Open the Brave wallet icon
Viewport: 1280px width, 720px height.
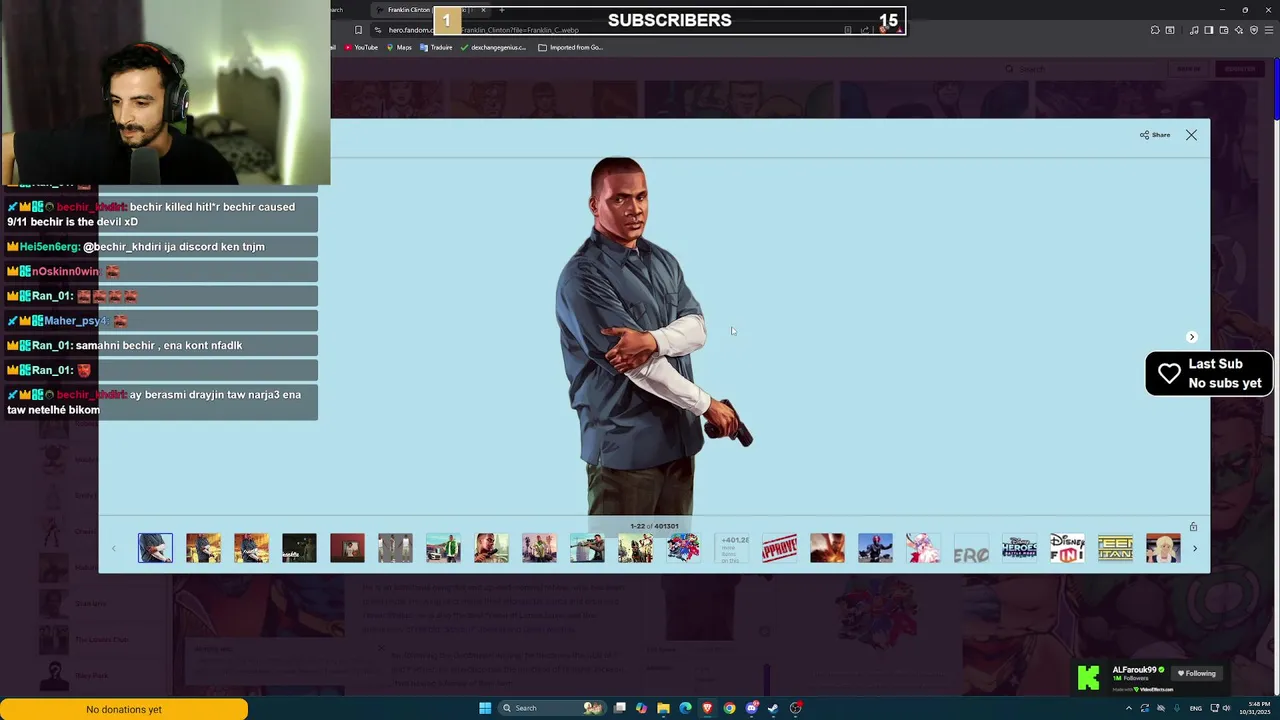1224,30
